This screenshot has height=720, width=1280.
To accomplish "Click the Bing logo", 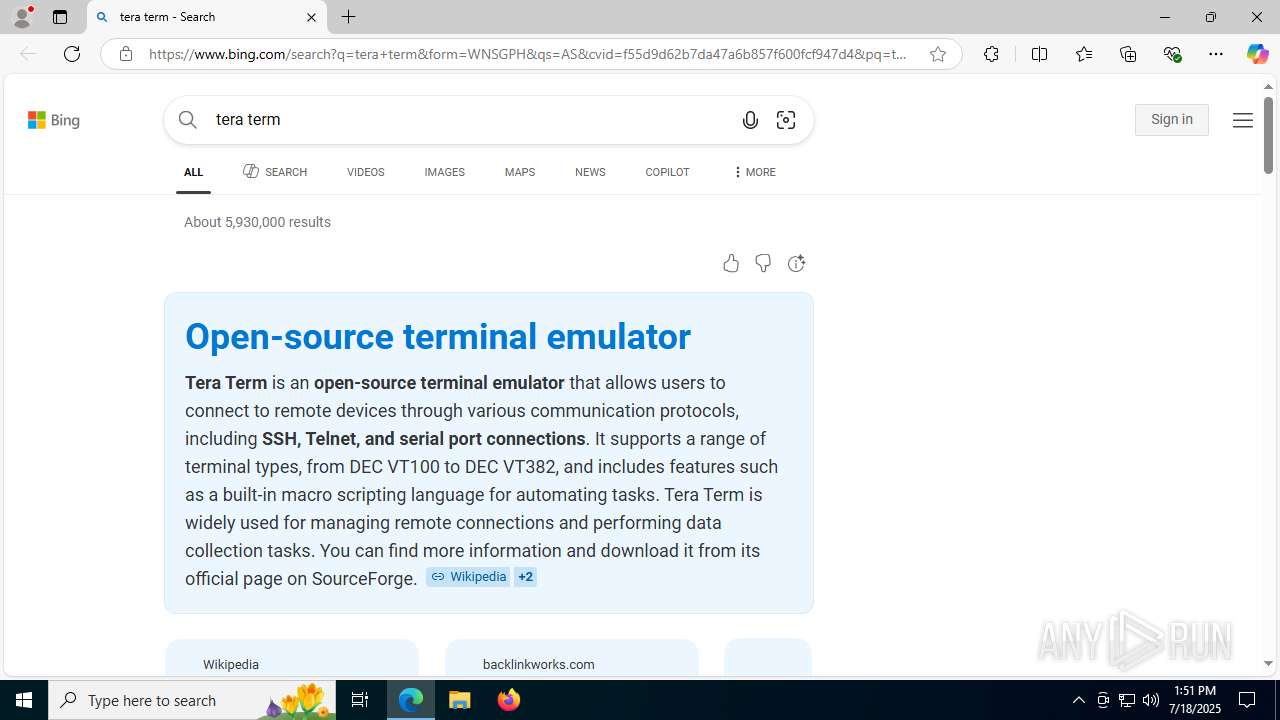I will point(54,120).
